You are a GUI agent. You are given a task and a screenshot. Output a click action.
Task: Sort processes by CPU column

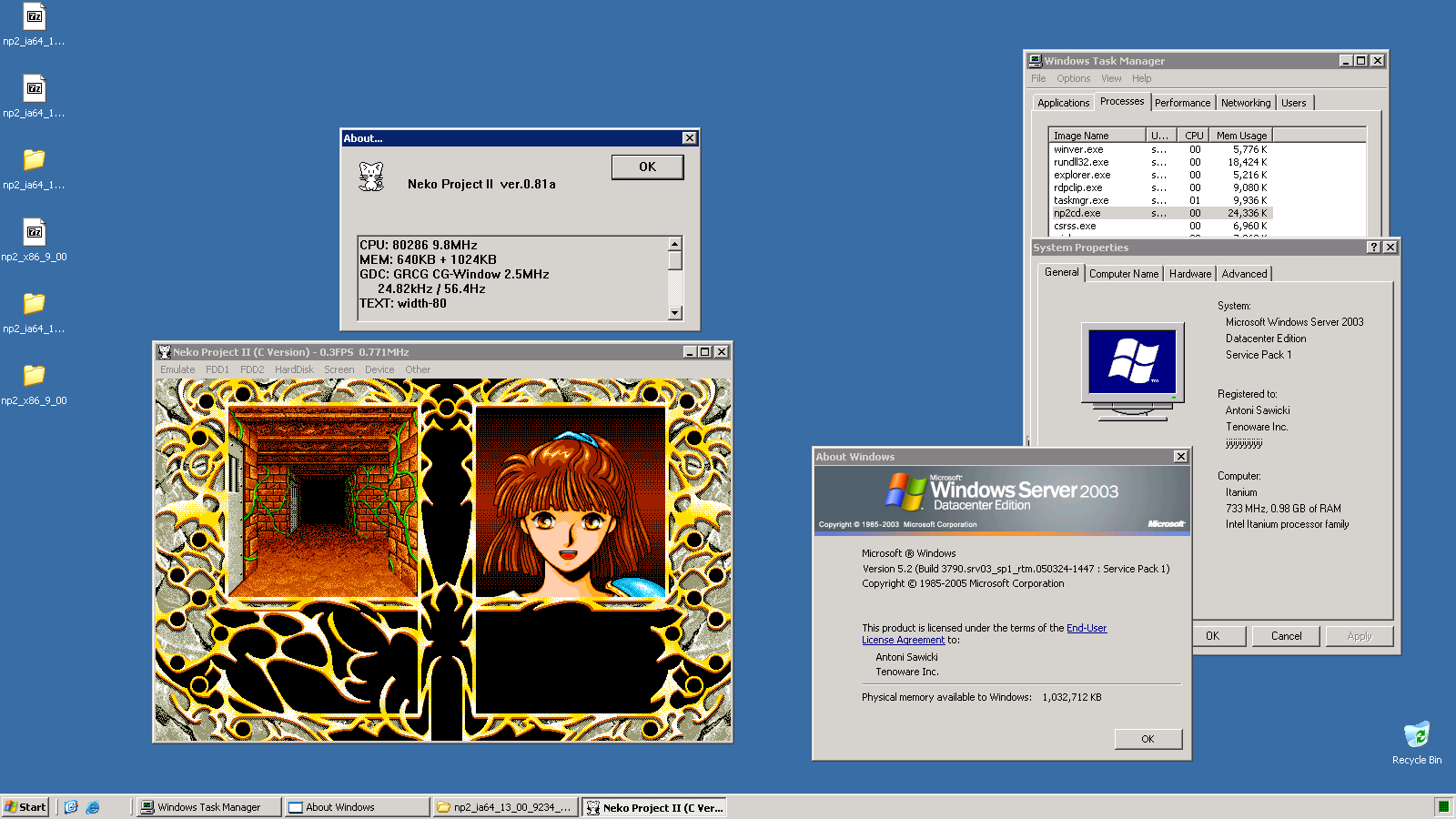coord(1194,136)
